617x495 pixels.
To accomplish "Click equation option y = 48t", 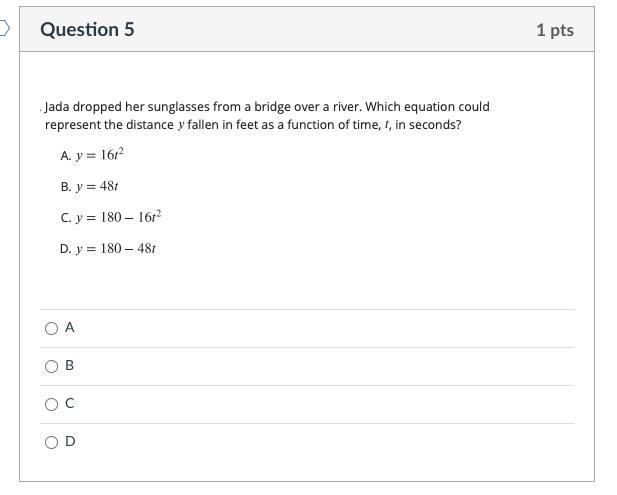I will [x=90, y=186].
